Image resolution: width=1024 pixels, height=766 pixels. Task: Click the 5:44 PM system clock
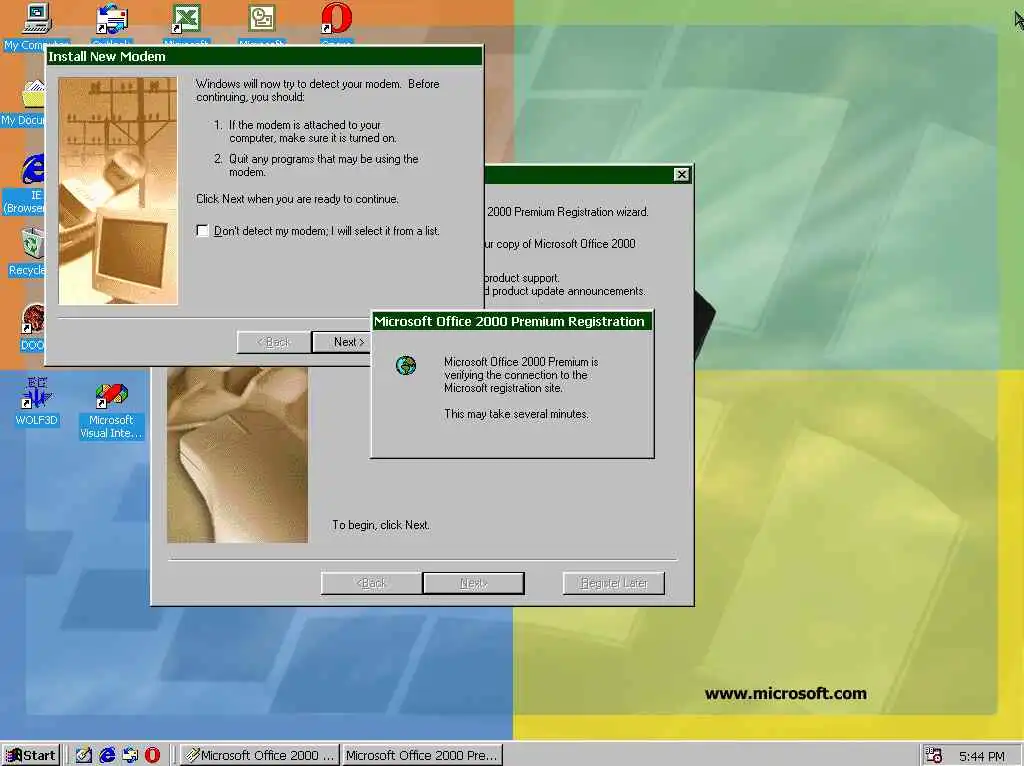(981, 756)
